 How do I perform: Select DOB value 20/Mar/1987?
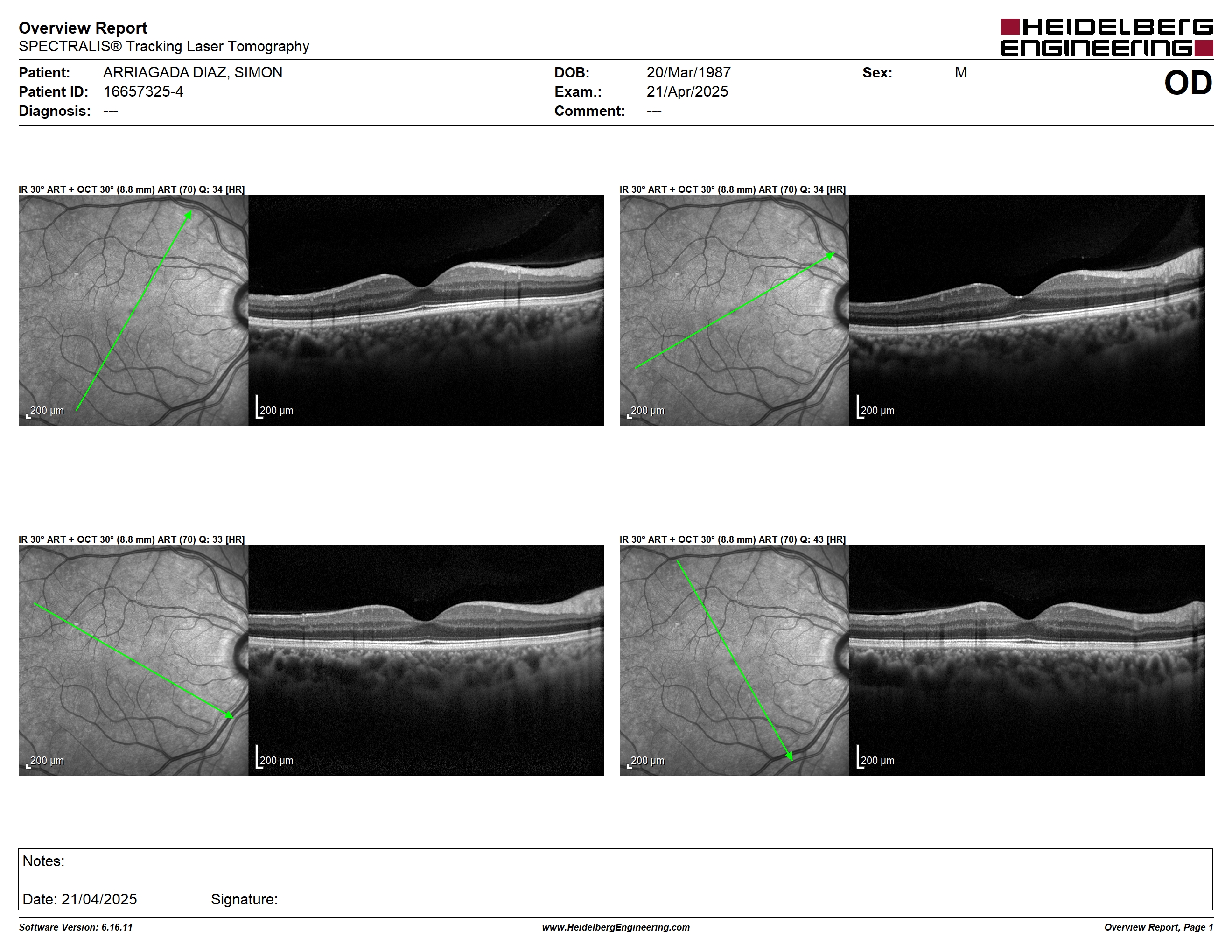point(689,72)
